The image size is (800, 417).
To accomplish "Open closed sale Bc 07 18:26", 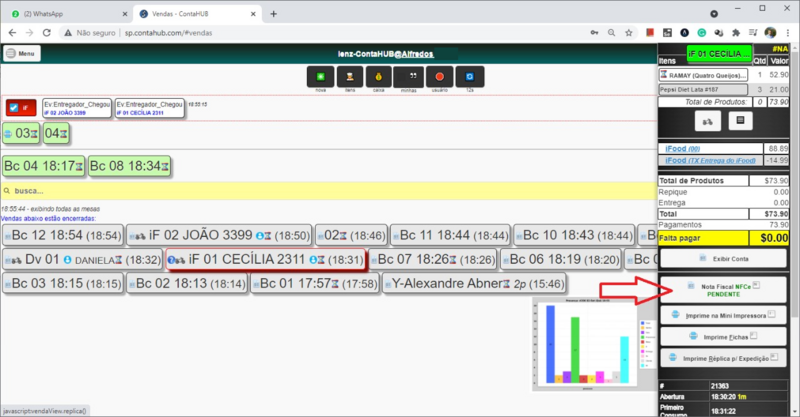I will click(x=433, y=259).
